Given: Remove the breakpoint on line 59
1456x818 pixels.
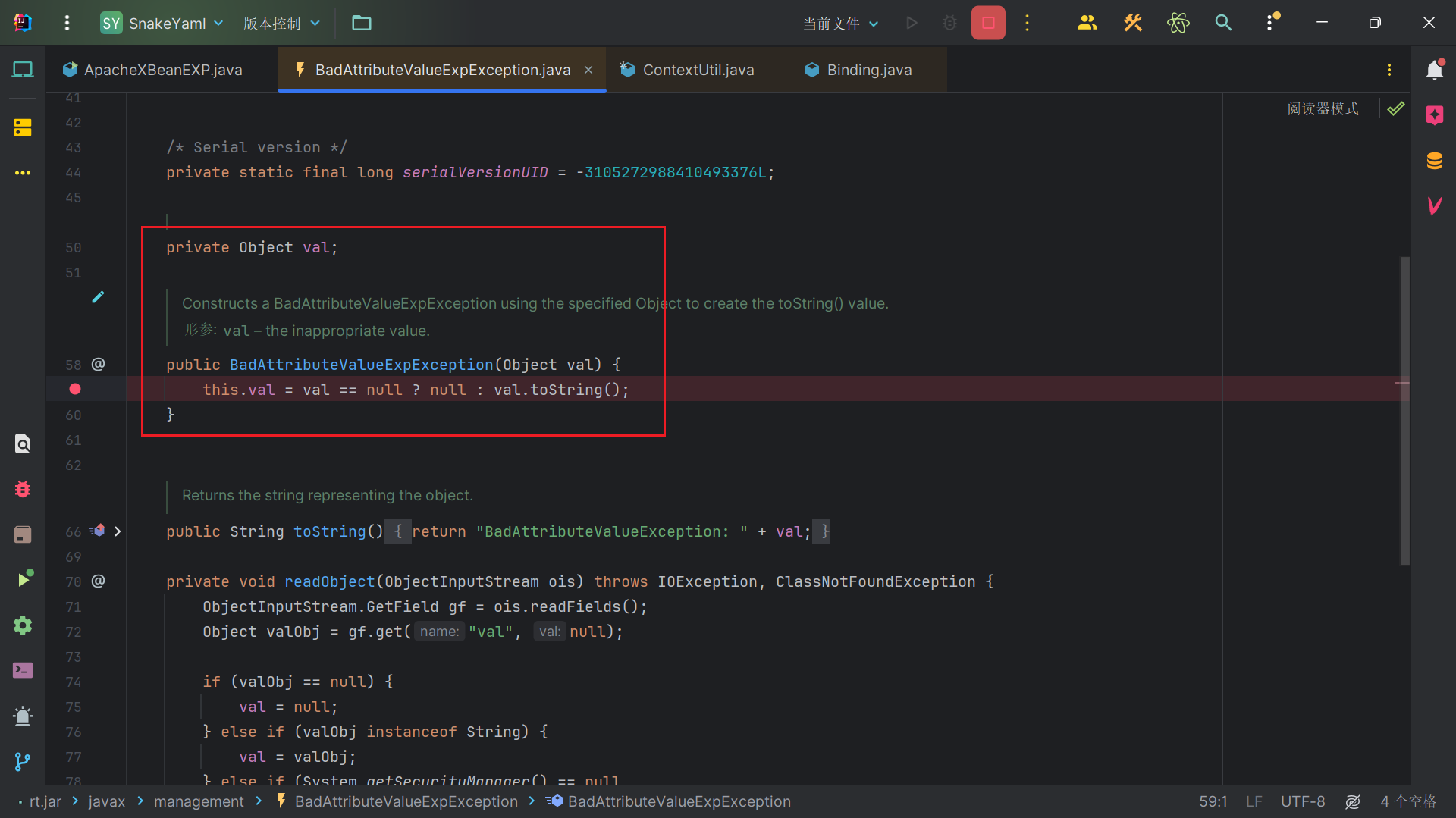Looking at the screenshot, I should [x=74, y=389].
